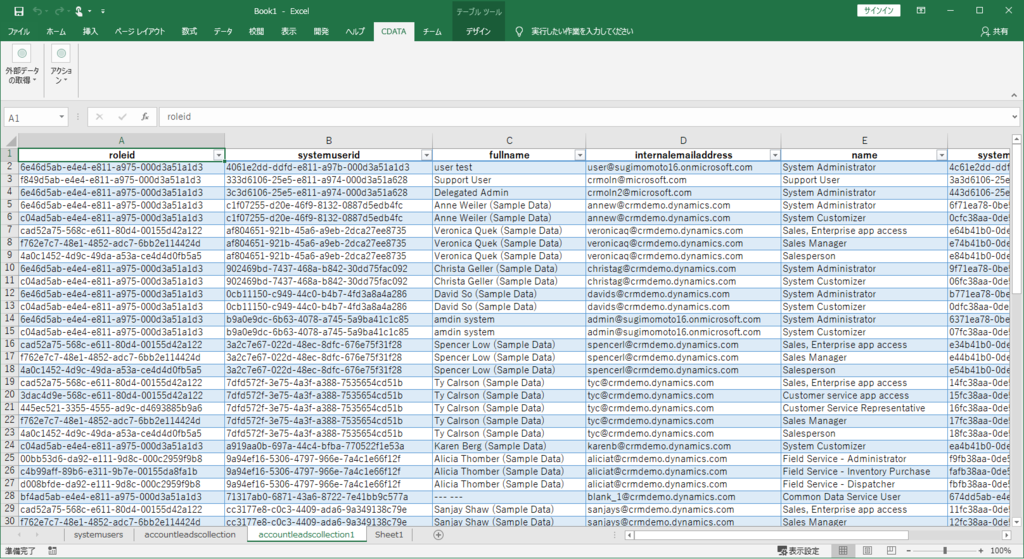Screen dimensions: 1024x559
Task: Switch to ヘルプ ribbon tab
Action: pyautogui.click(x=355, y=31)
